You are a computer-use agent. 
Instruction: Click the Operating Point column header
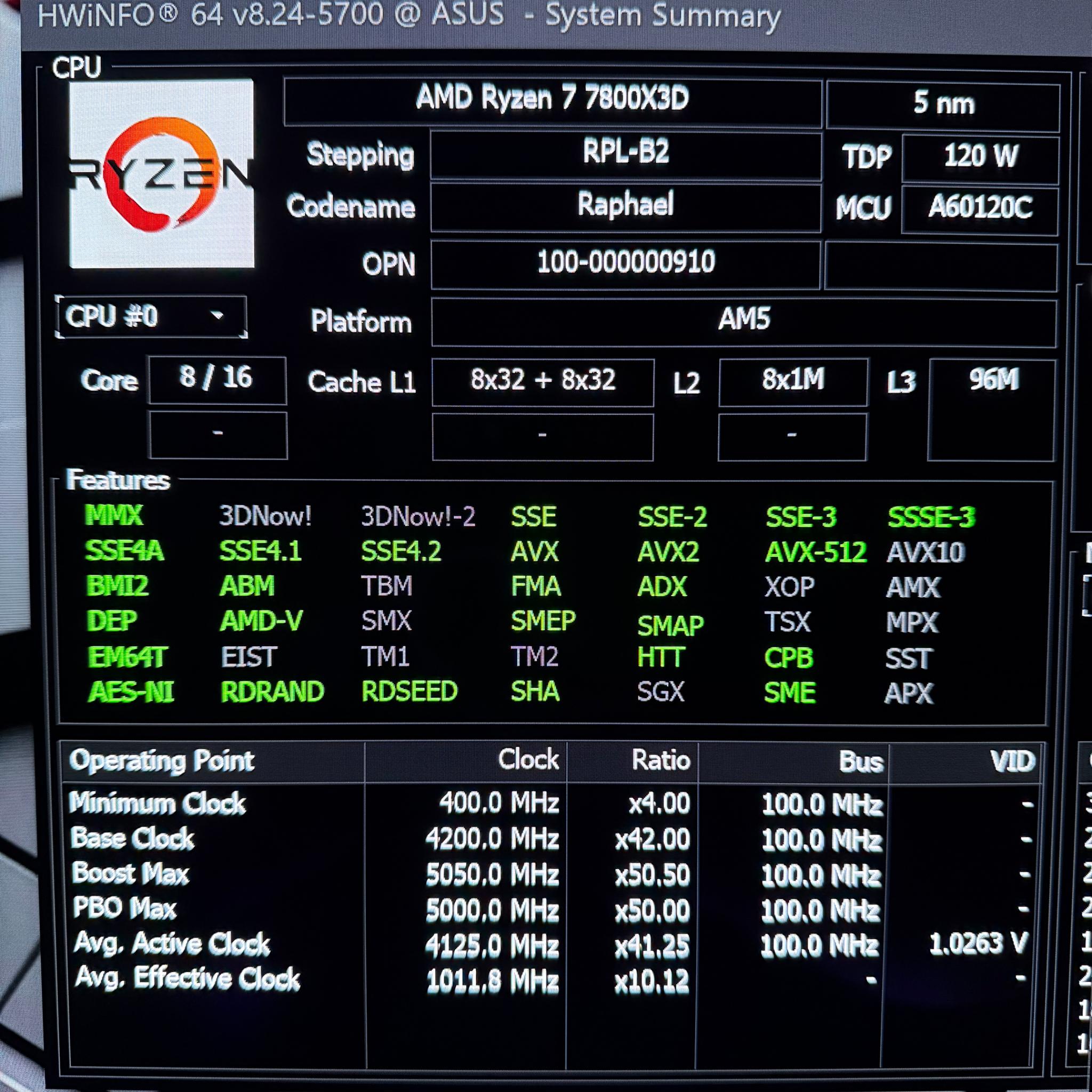tap(213, 761)
